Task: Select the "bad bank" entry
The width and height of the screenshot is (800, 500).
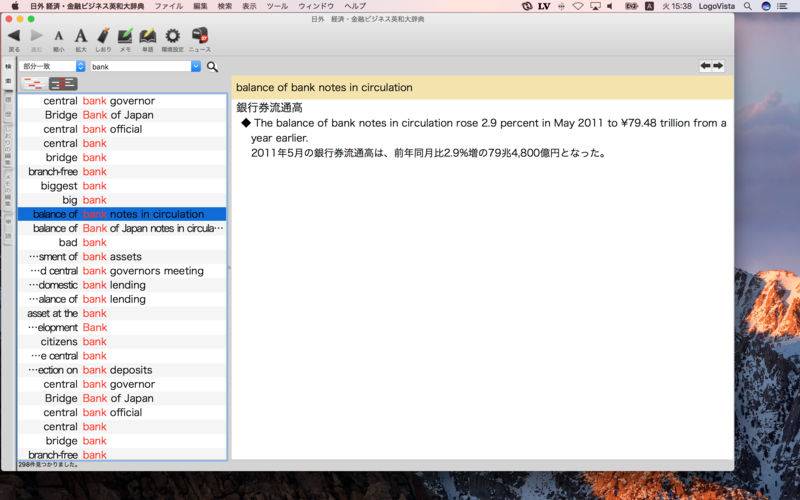Action: pos(122,242)
